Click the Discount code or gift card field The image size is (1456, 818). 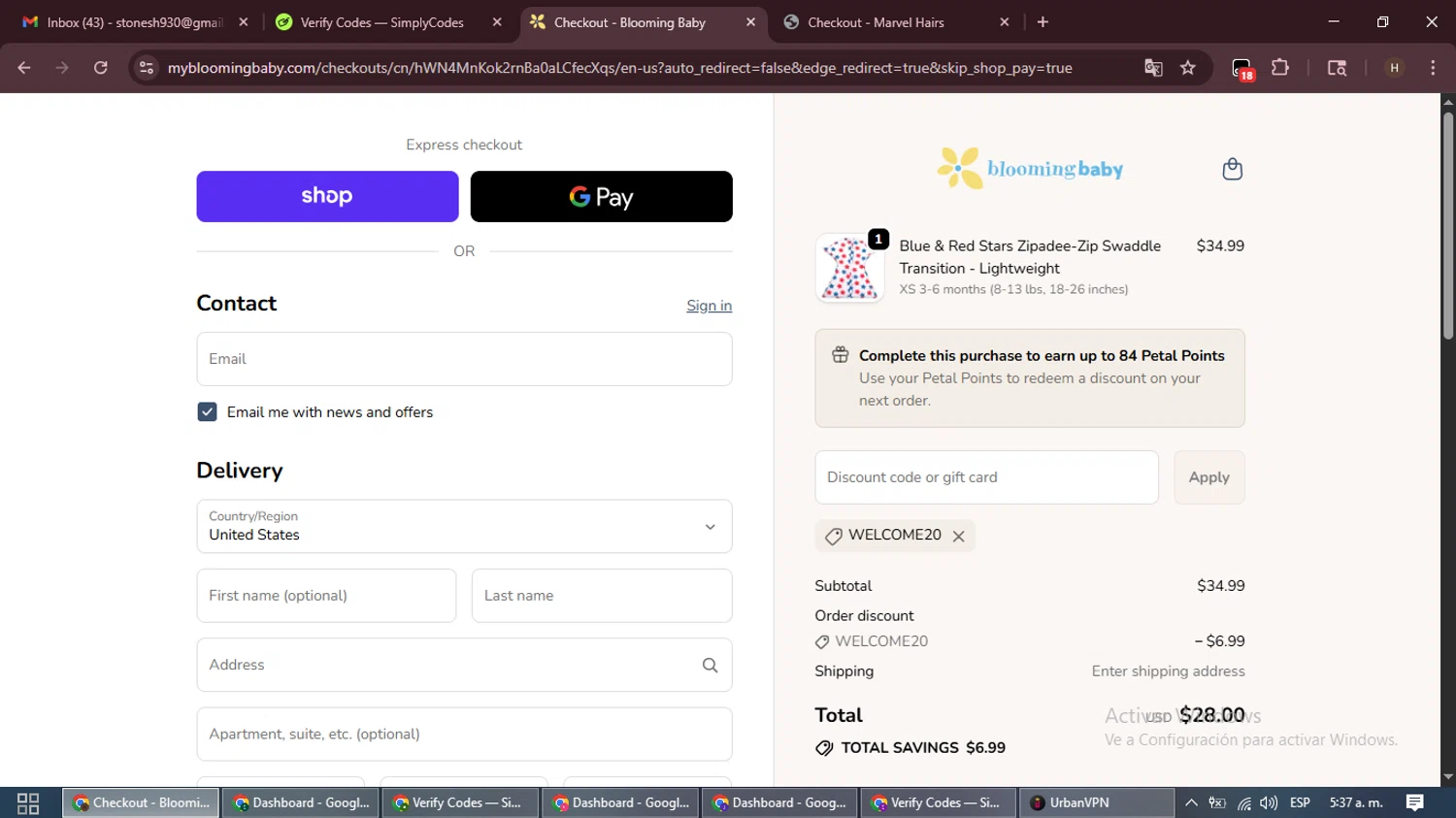(986, 477)
